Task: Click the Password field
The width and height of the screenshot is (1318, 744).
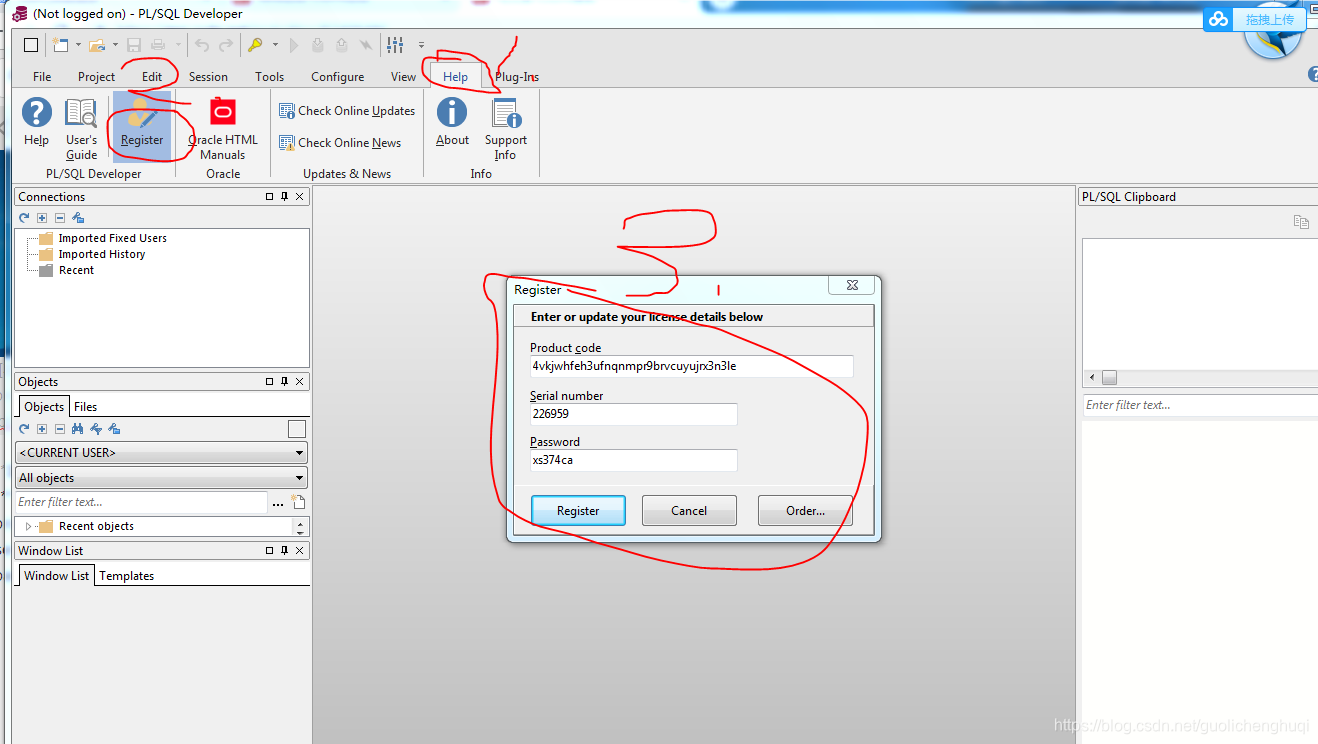Action: pyautogui.click(x=633, y=460)
